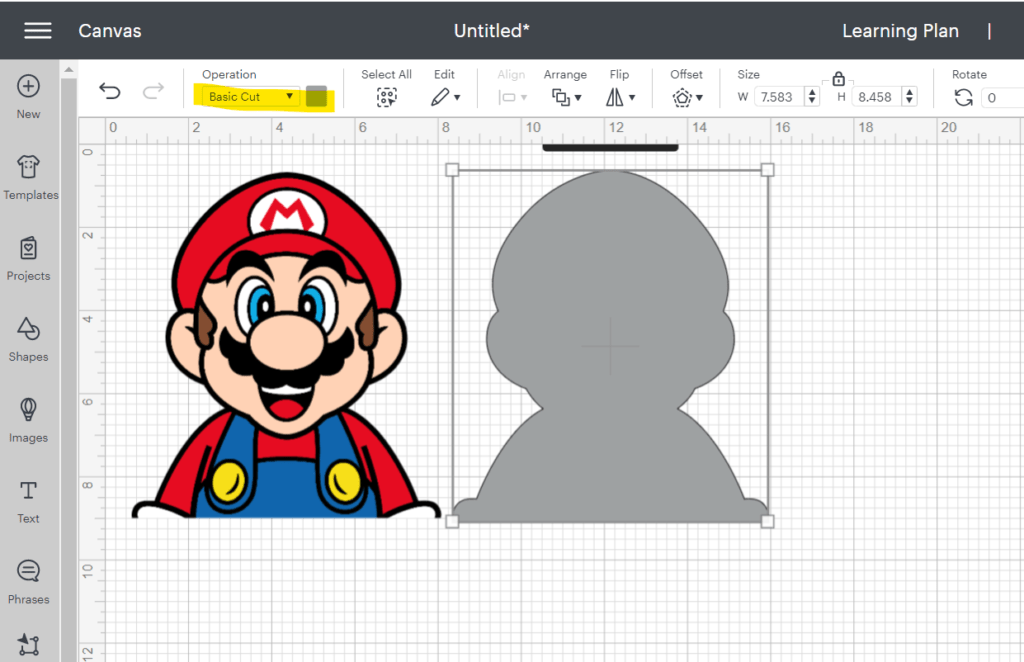The image size is (1024, 662).
Task: Toggle the size aspect ratio lock
Action: pyautogui.click(x=839, y=79)
